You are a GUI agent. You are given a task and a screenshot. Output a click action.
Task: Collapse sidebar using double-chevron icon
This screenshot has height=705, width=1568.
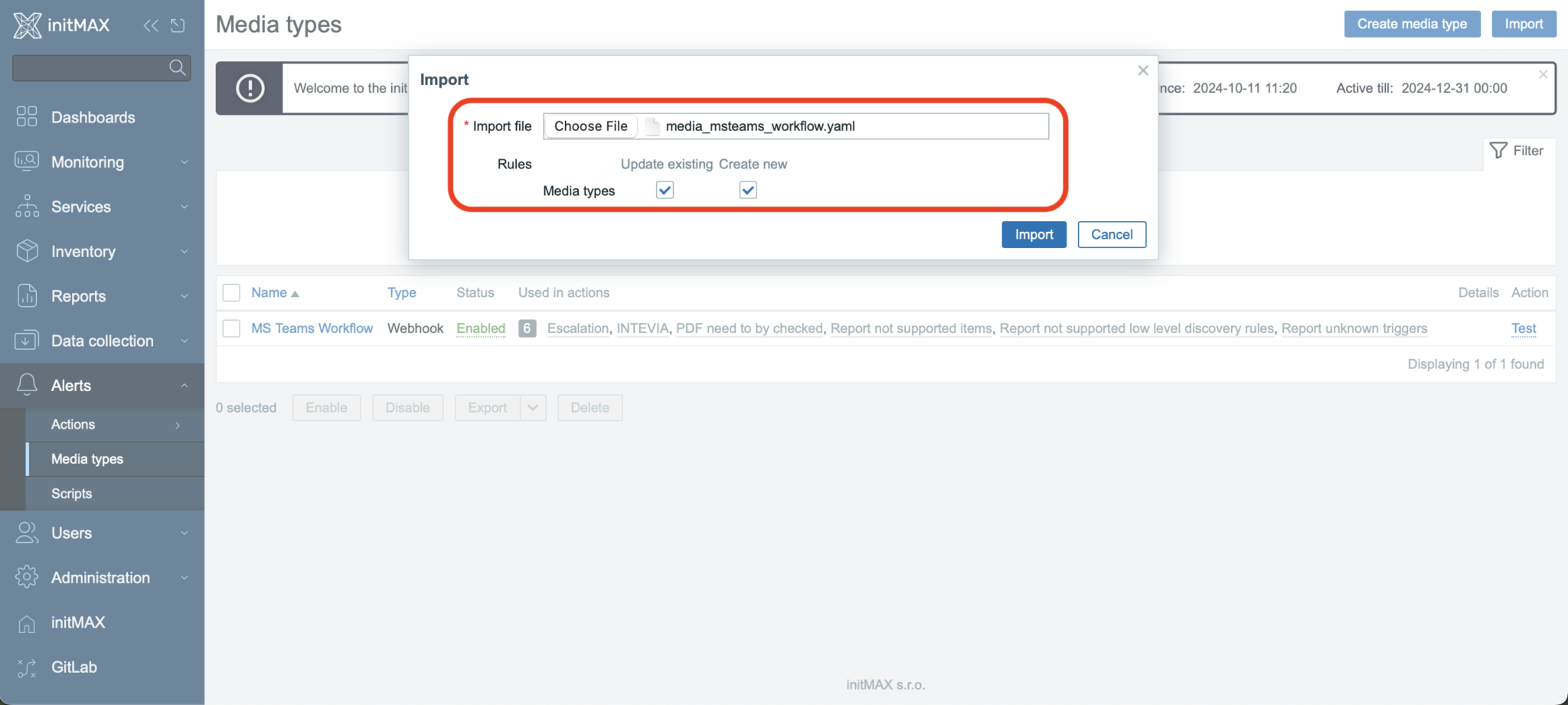point(151,25)
